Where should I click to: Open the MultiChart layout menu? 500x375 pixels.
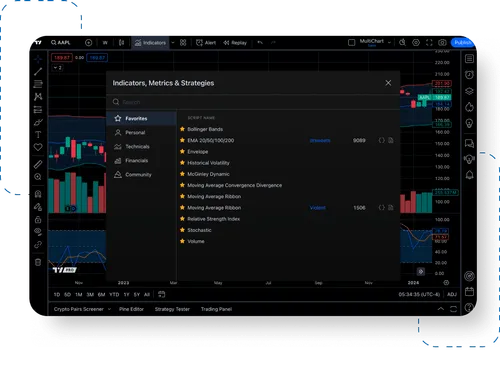tap(375, 42)
